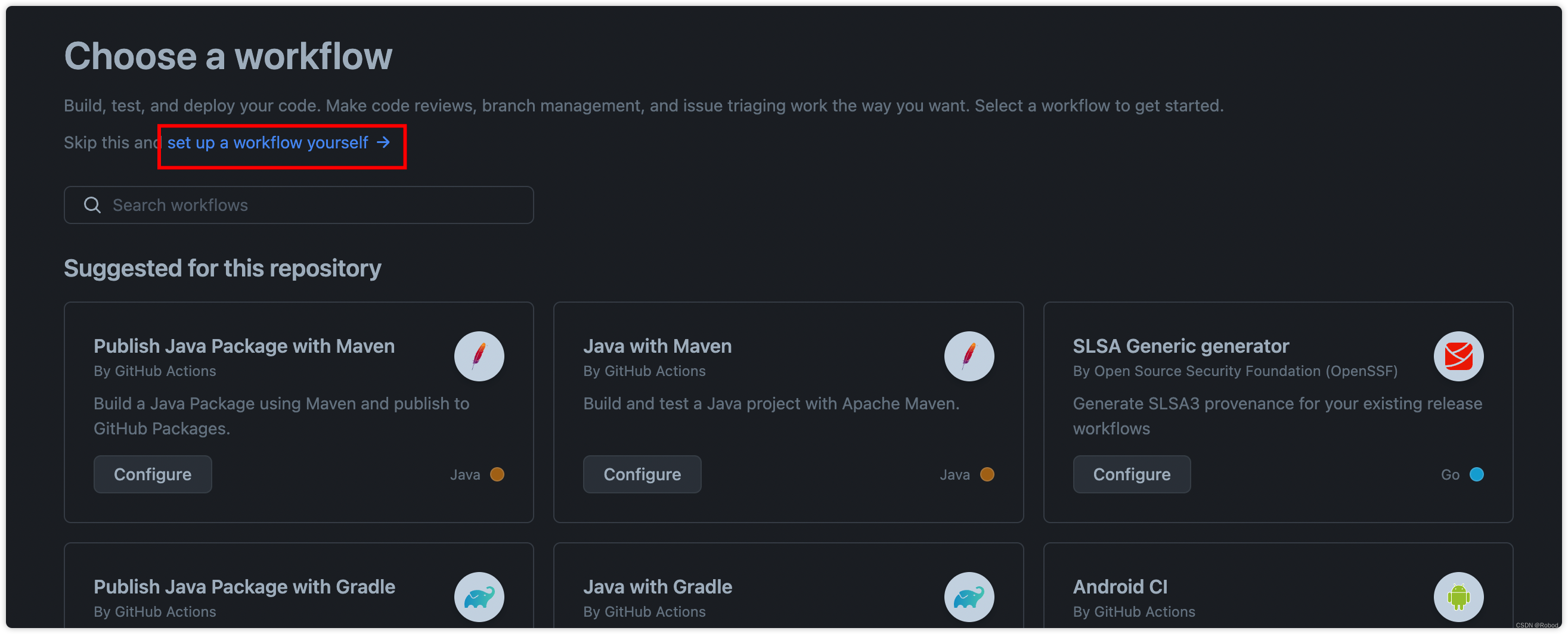Image resolution: width=1568 pixels, height=634 pixels.
Task: Focus the Search workflows input field
Action: (x=298, y=205)
